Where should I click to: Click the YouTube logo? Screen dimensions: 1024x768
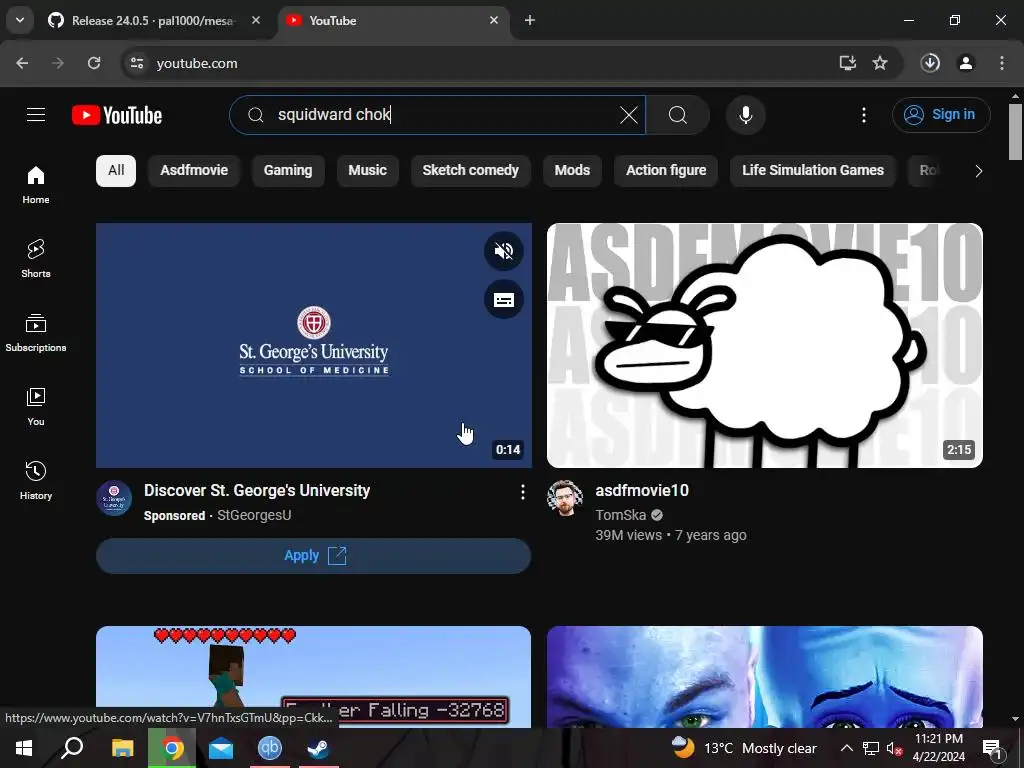click(117, 115)
